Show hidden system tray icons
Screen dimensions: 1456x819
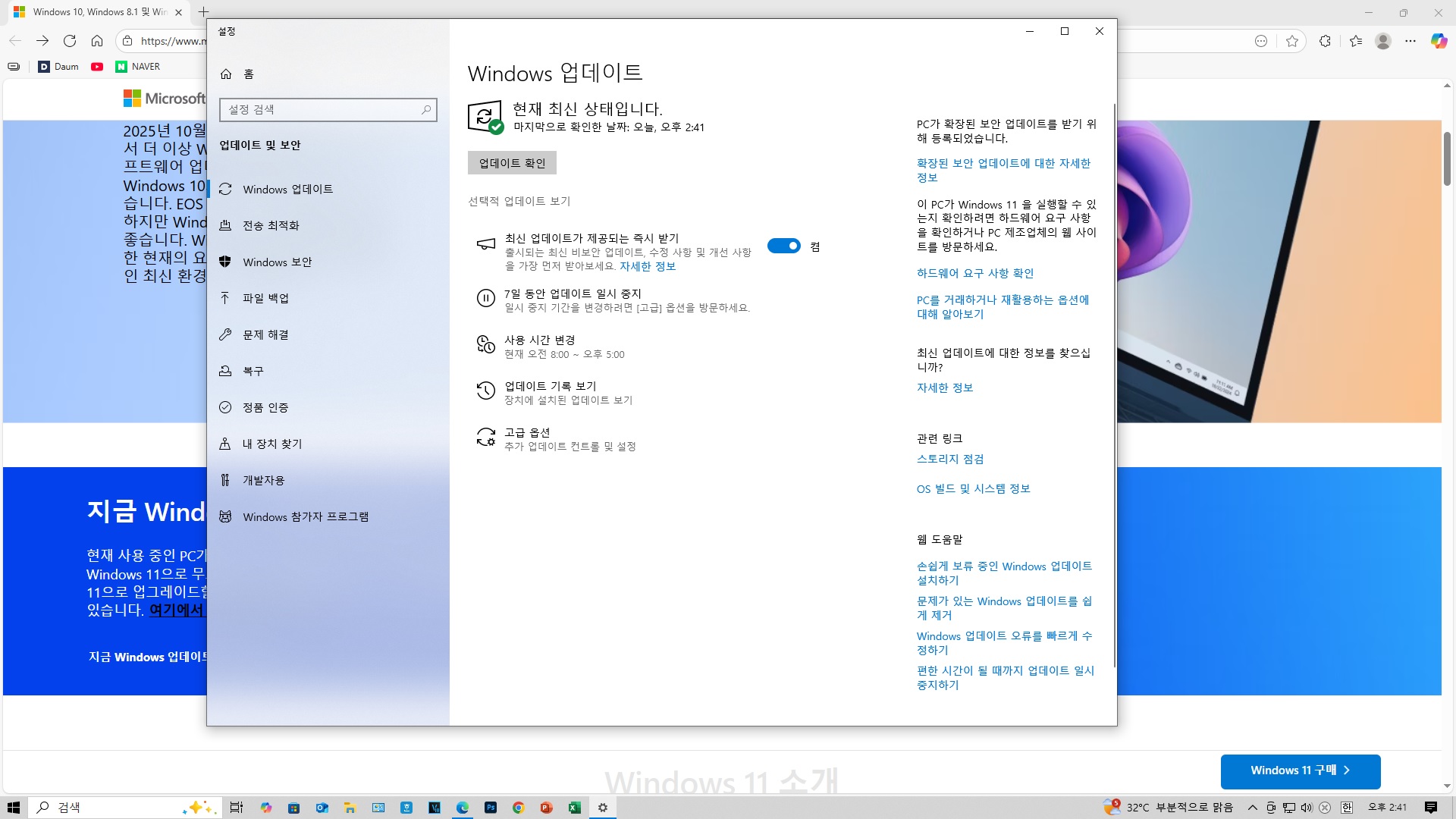[1253, 808]
